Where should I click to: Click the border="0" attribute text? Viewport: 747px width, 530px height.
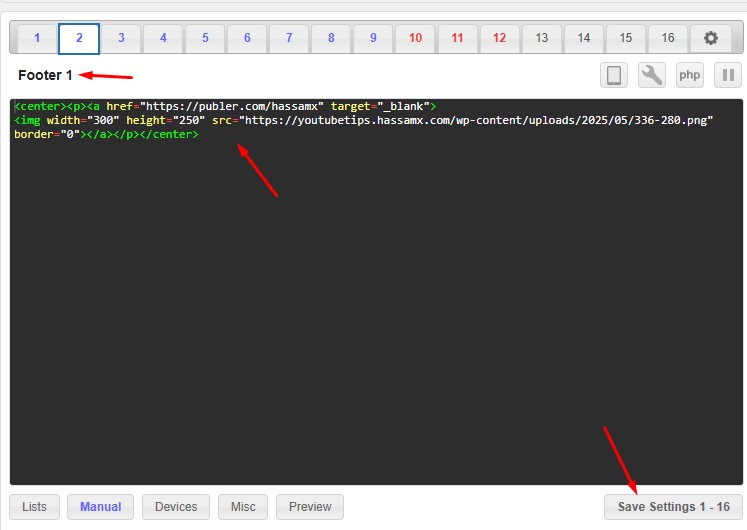pos(47,134)
